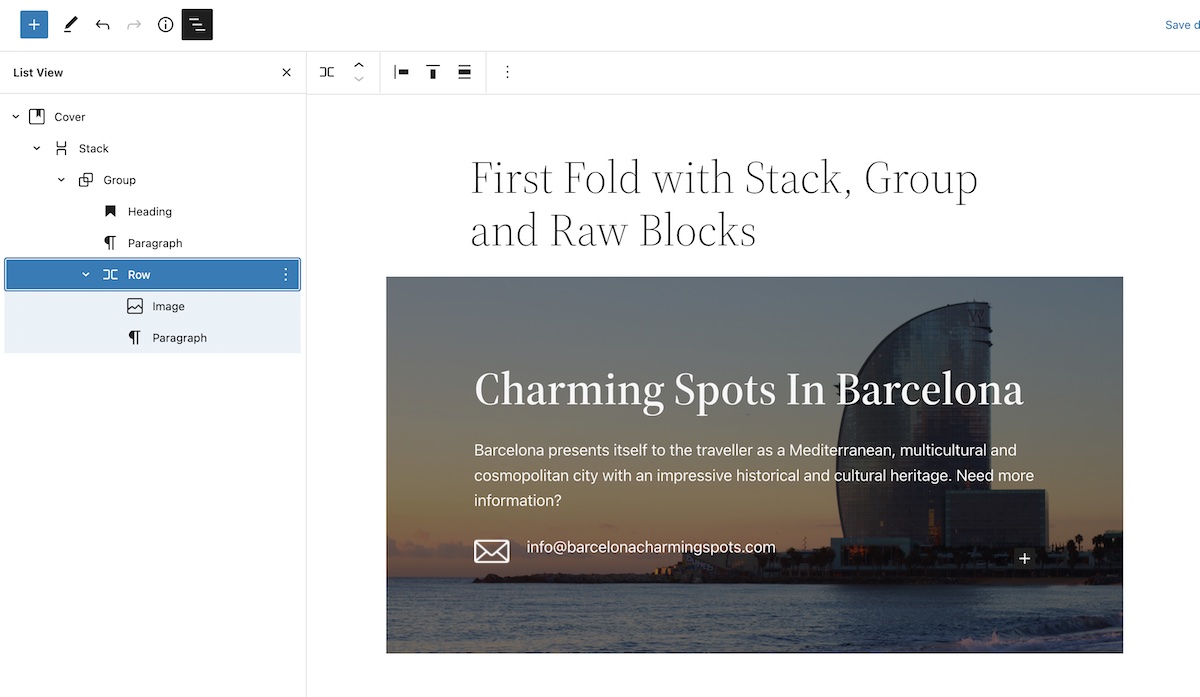Open block toolbar Options menu

pyautogui.click(x=507, y=72)
